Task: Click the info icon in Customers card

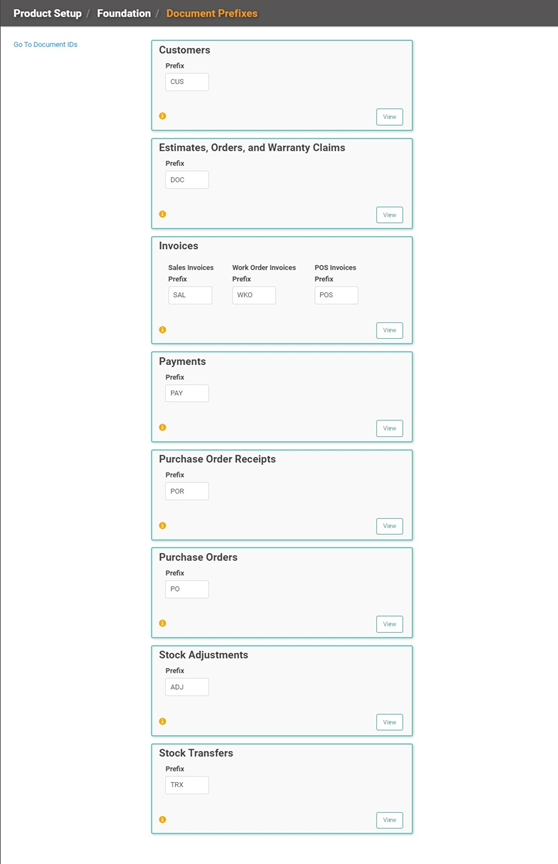Action: click(x=162, y=116)
